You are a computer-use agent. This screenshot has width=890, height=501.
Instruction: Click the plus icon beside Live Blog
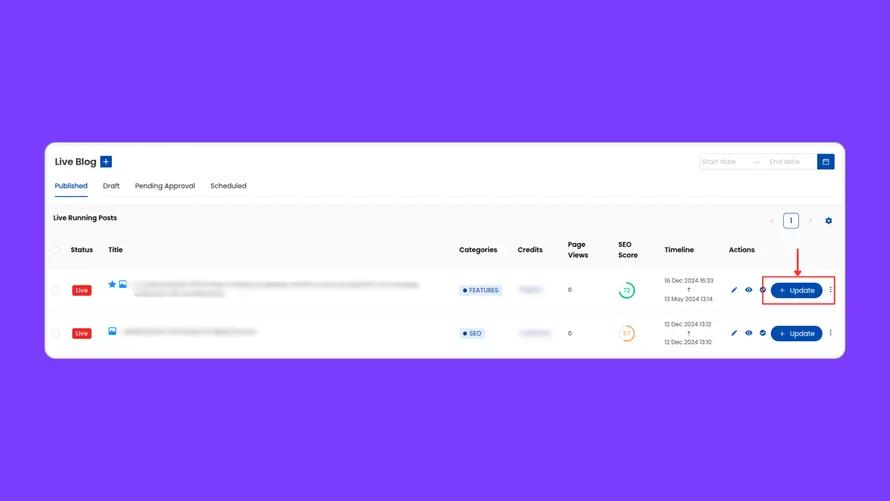click(x=106, y=162)
